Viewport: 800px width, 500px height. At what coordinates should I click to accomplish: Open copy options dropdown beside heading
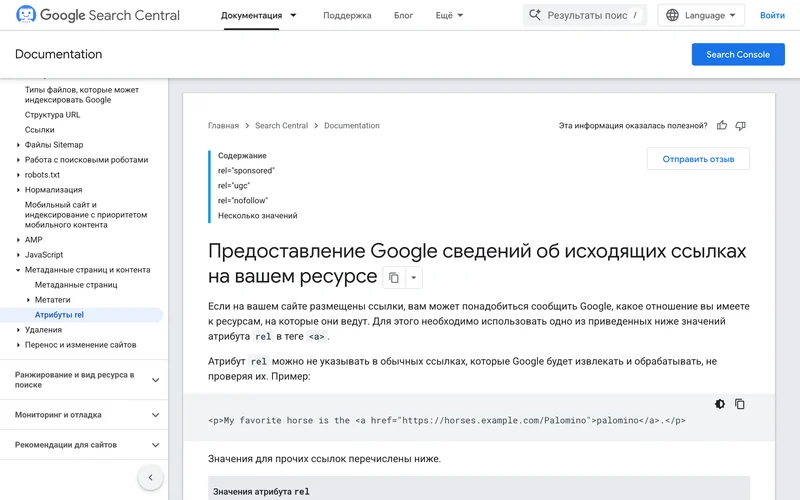pos(414,278)
